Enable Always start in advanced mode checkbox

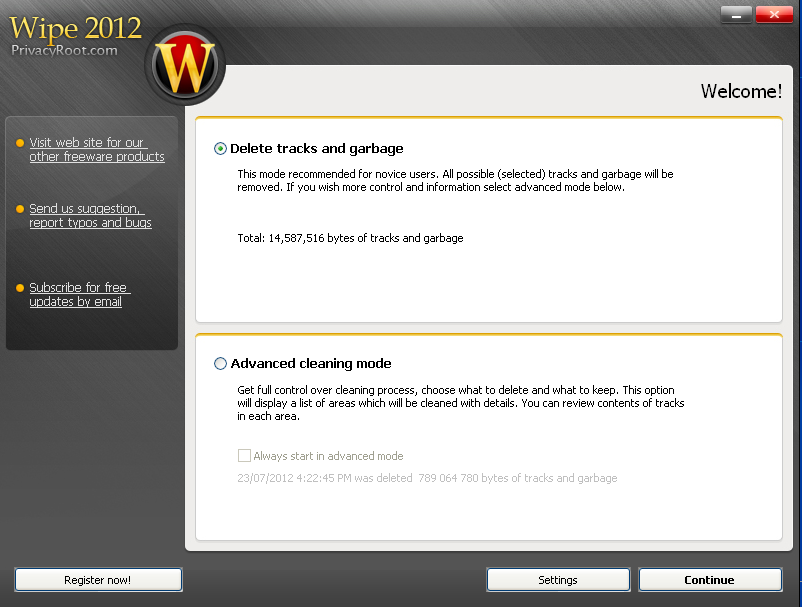tap(244, 456)
